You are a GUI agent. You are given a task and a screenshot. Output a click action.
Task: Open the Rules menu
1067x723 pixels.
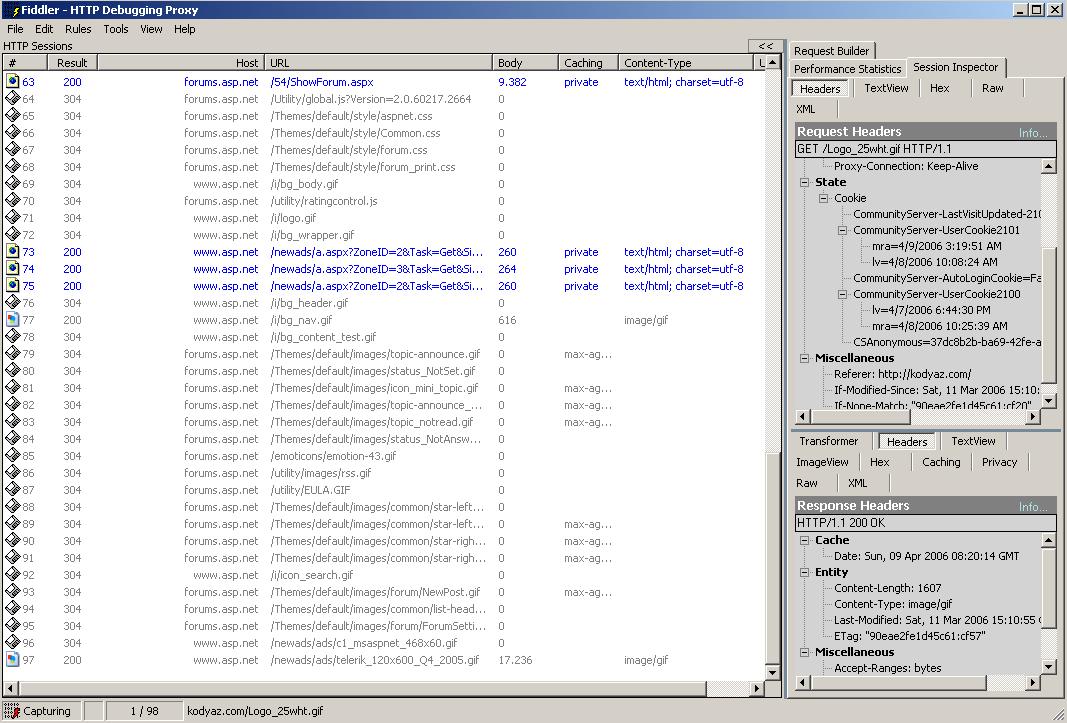pyautogui.click(x=78, y=29)
